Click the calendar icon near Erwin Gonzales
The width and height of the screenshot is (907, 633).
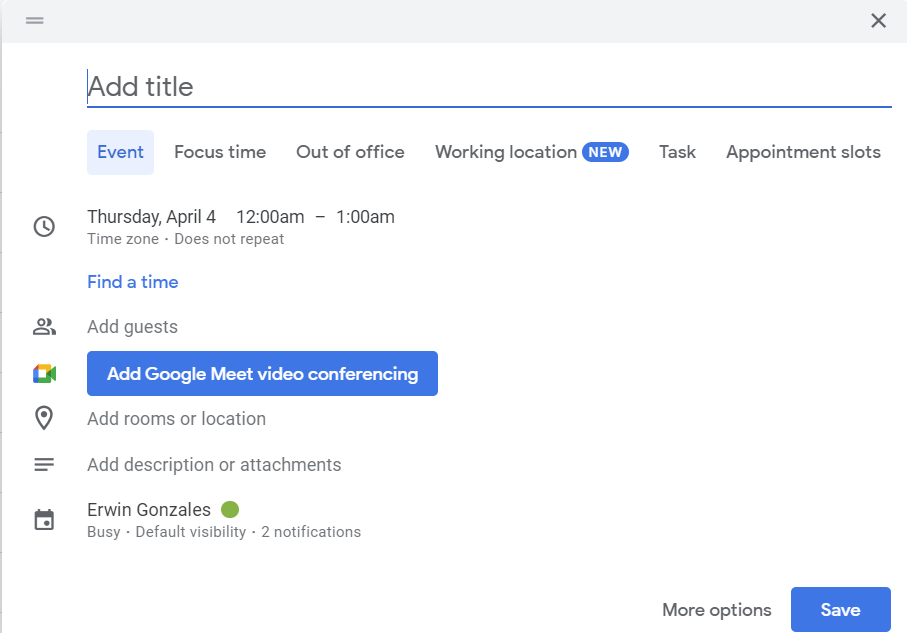[44, 520]
